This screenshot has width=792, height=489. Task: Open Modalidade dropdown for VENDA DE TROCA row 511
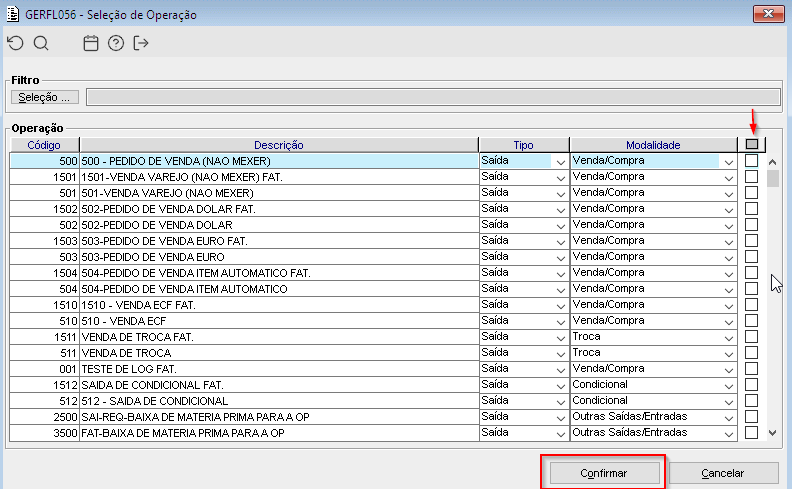point(728,354)
